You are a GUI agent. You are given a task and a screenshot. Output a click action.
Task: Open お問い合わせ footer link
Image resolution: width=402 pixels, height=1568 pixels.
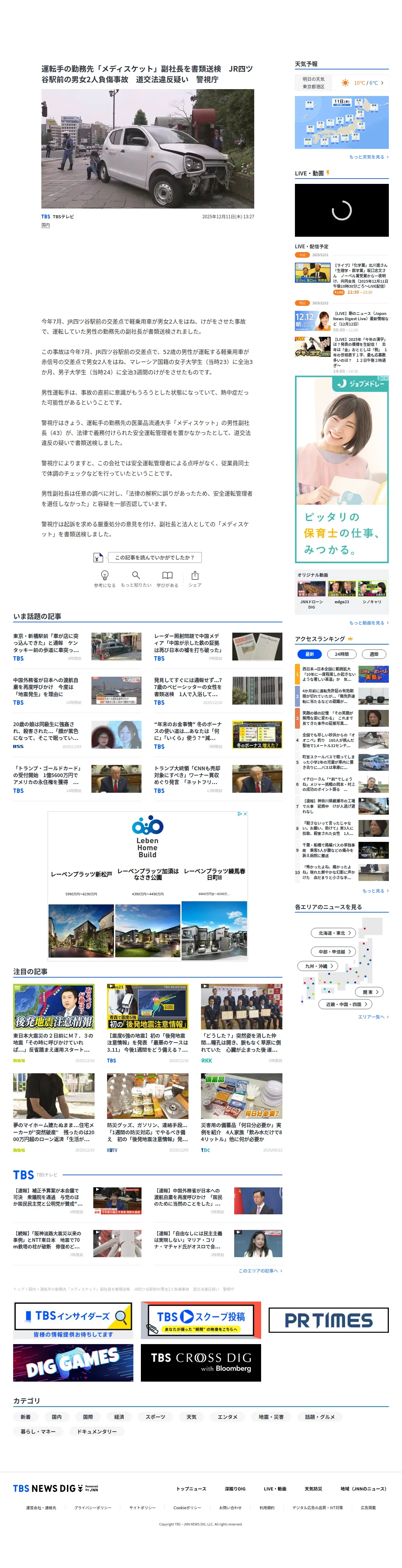coord(230,1508)
